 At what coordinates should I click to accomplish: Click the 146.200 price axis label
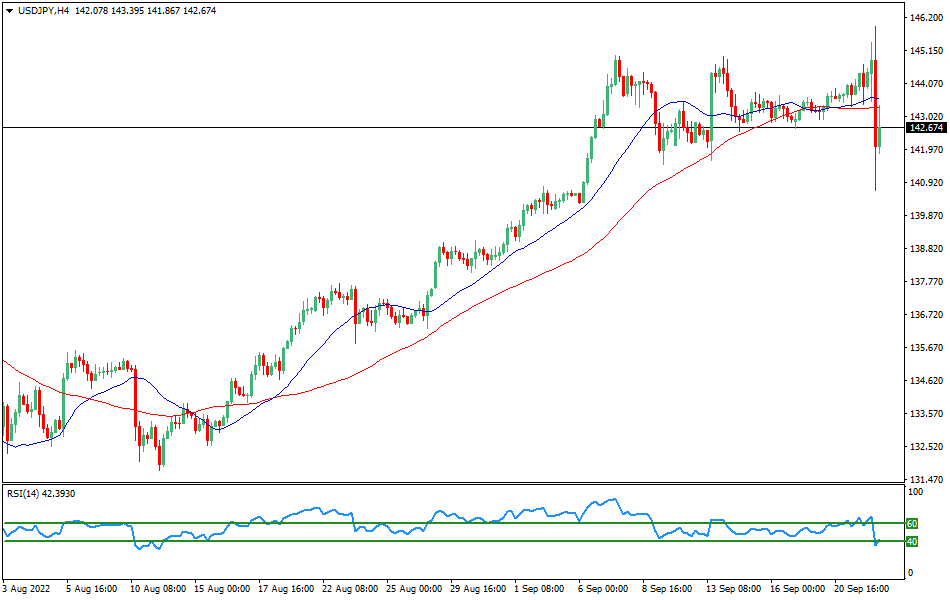click(x=925, y=18)
